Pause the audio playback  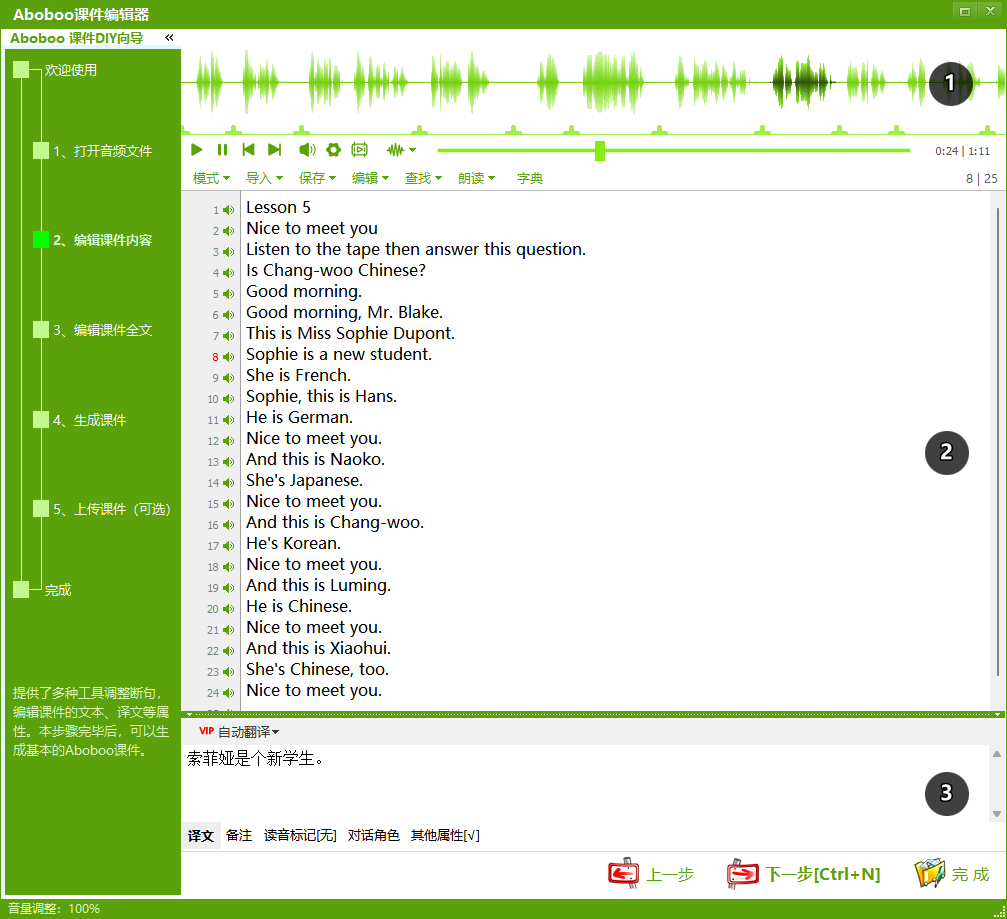tap(222, 150)
